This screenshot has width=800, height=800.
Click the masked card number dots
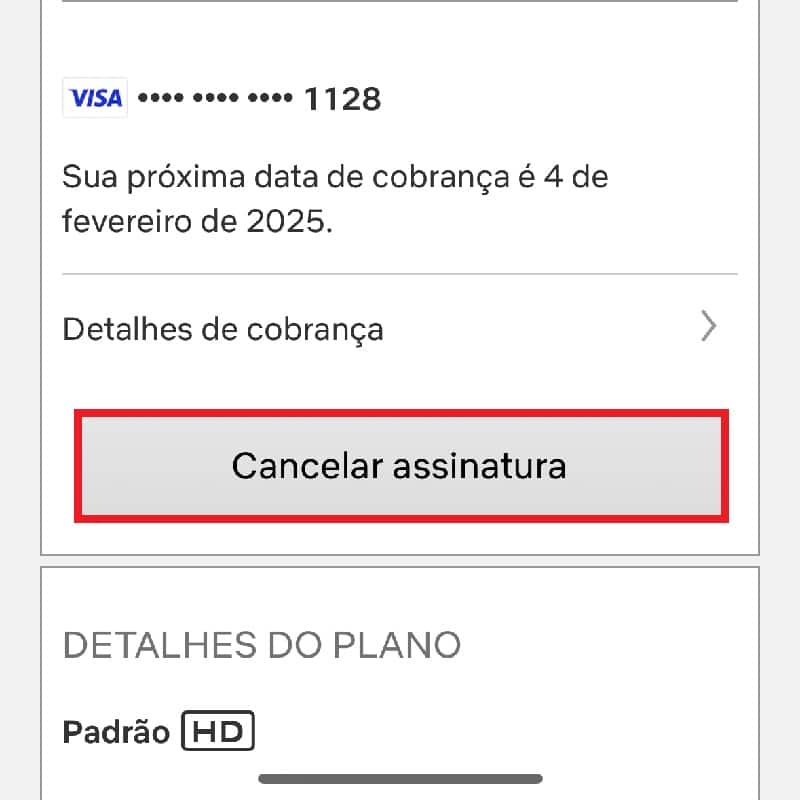tap(215, 97)
